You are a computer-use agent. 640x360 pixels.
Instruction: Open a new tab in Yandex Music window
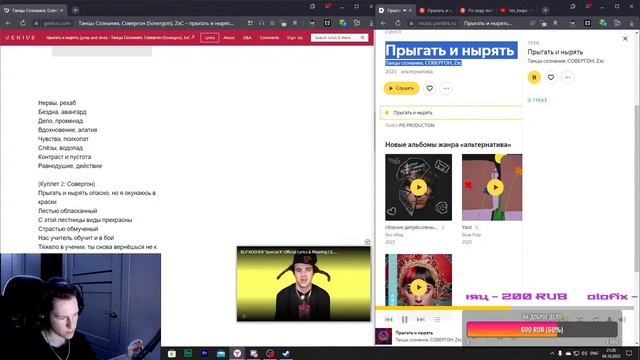click(x=545, y=10)
